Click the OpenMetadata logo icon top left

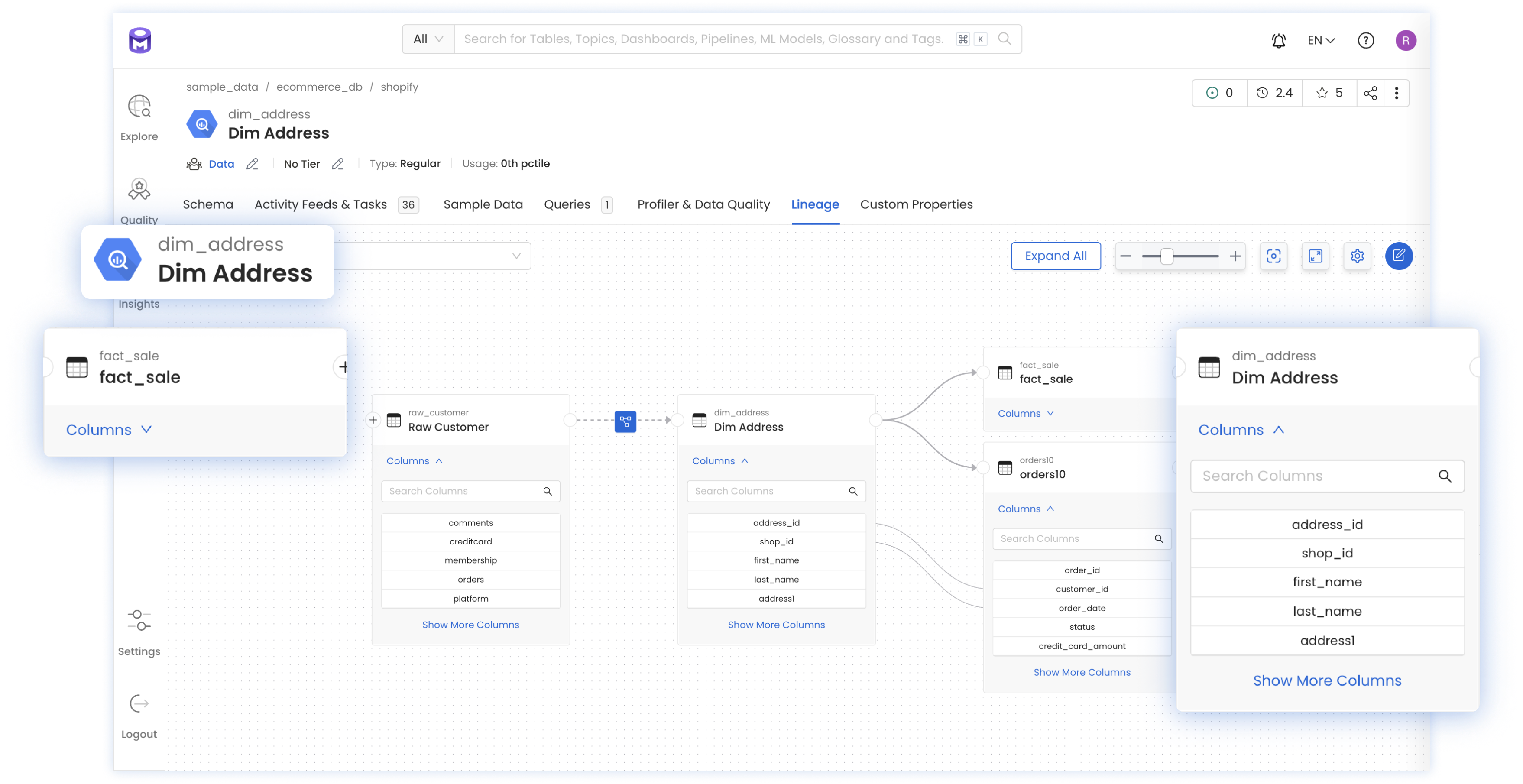[x=139, y=40]
